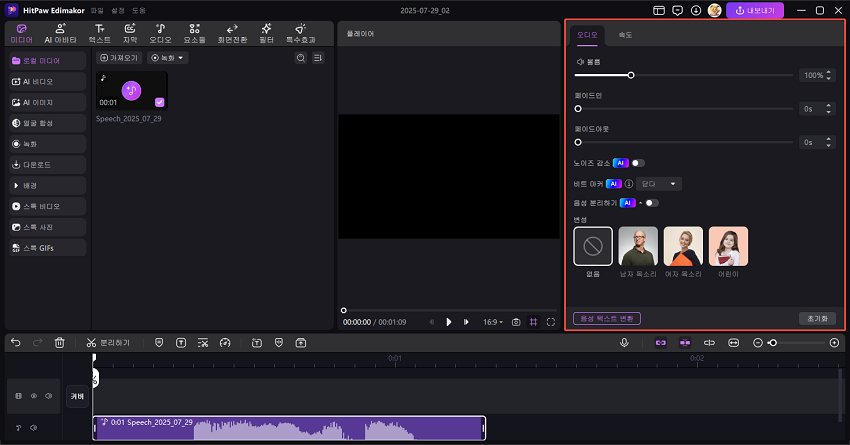Click the 초기화 reset button
Image resolution: width=850 pixels, height=445 pixels.
[x=817, y=318]
